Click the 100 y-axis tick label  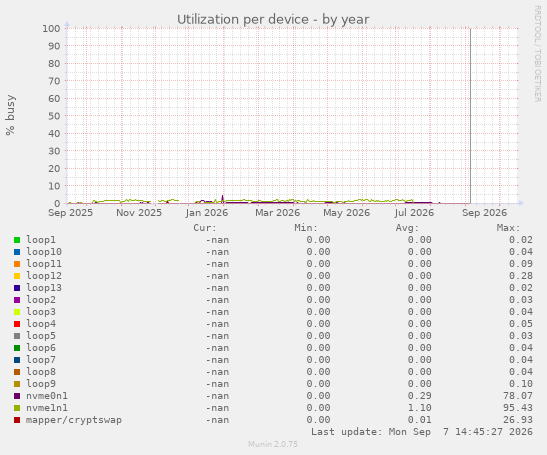point(51,28)
